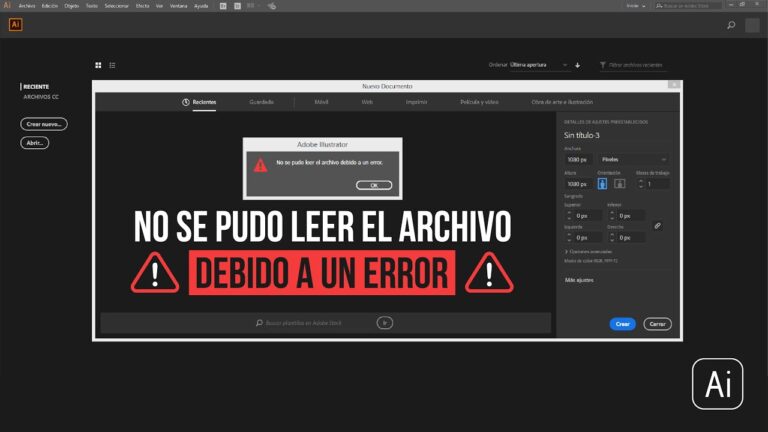Open the Edición menu
768x432 pixels.
point(49,6)
